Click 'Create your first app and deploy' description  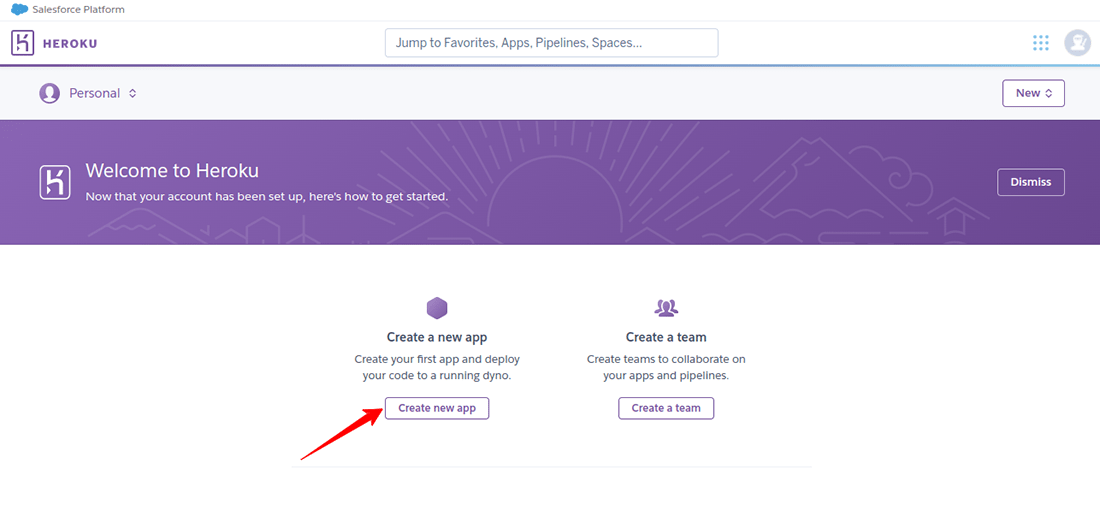437,368
